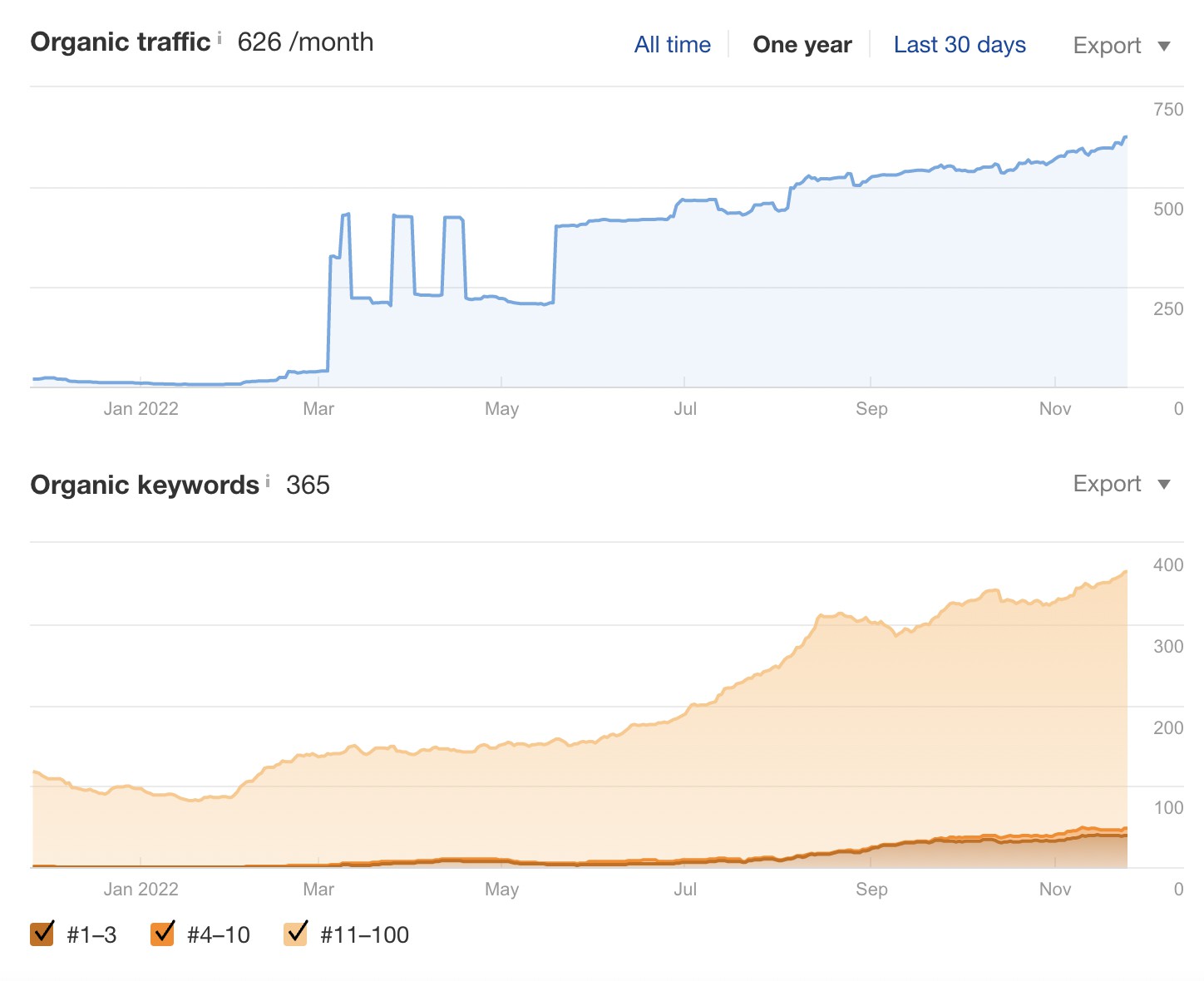Click Sep tick on keywords chart axis

click(871, 889)
